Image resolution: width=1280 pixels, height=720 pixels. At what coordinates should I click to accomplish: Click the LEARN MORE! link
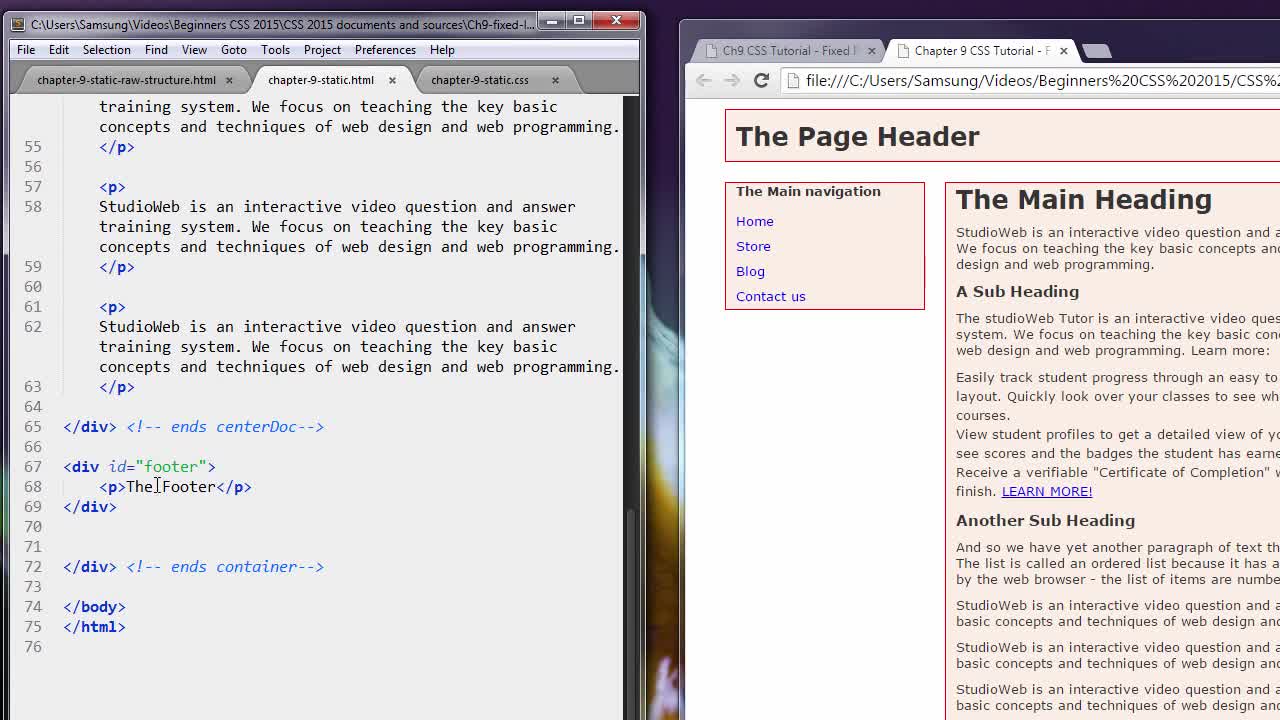(x=1047, y=491)
